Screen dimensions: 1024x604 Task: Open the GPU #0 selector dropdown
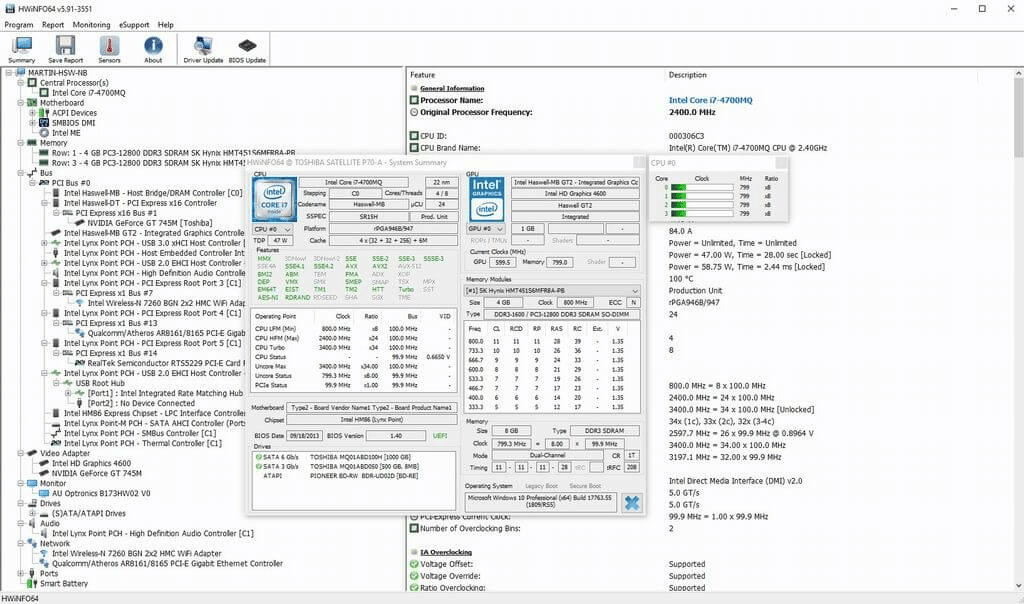(486, 229)
